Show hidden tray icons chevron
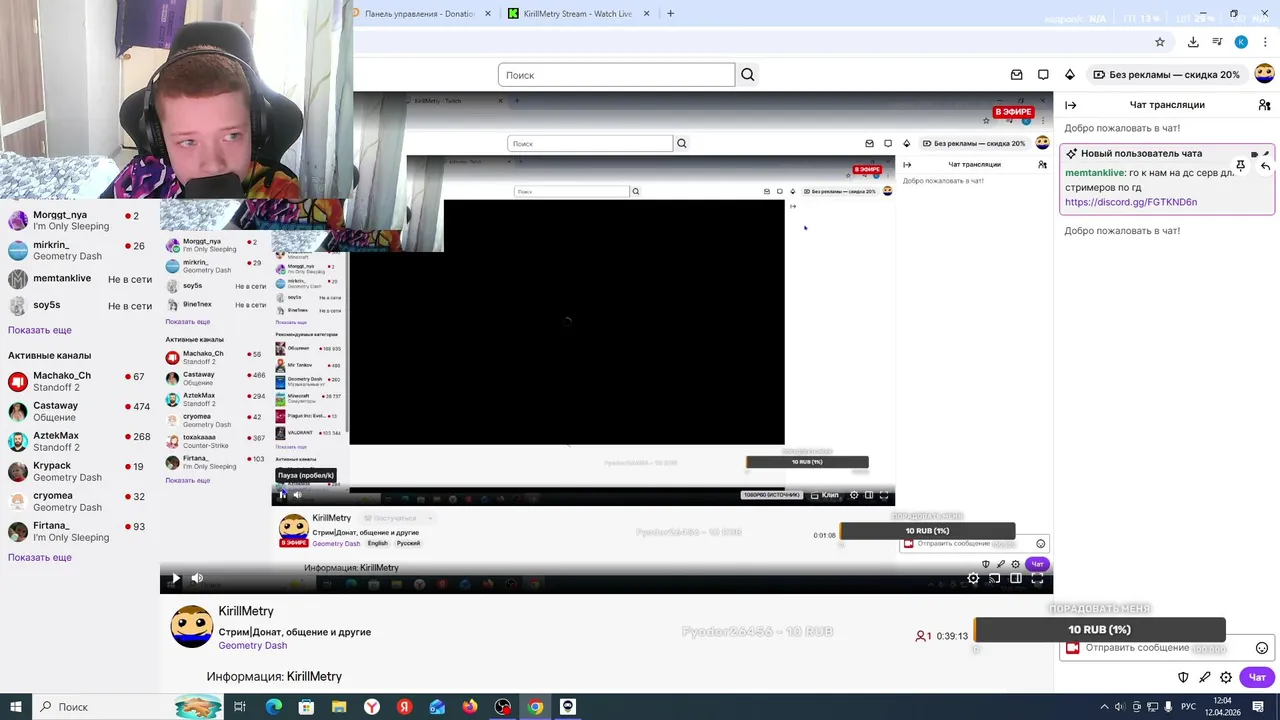The image size is (1280, 720). (1104, 707)
